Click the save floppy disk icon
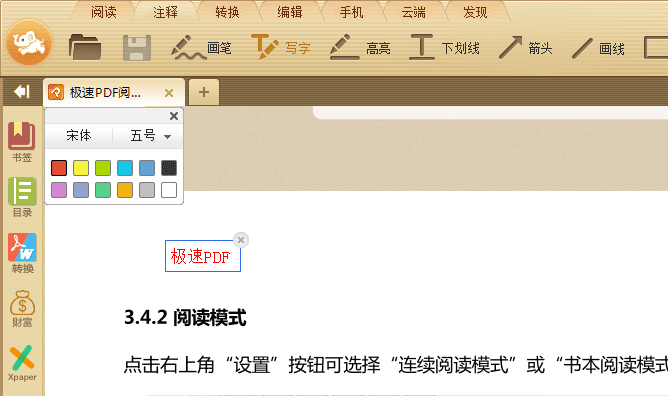The width and height of the screenshot is (668, 396). pyautogui.click(x=137, y=48)
